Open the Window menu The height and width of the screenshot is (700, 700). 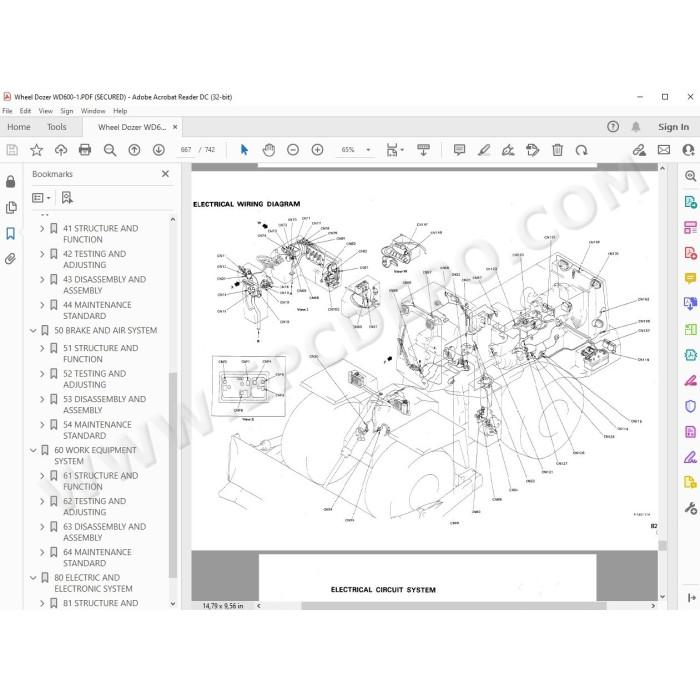point(93,111)
